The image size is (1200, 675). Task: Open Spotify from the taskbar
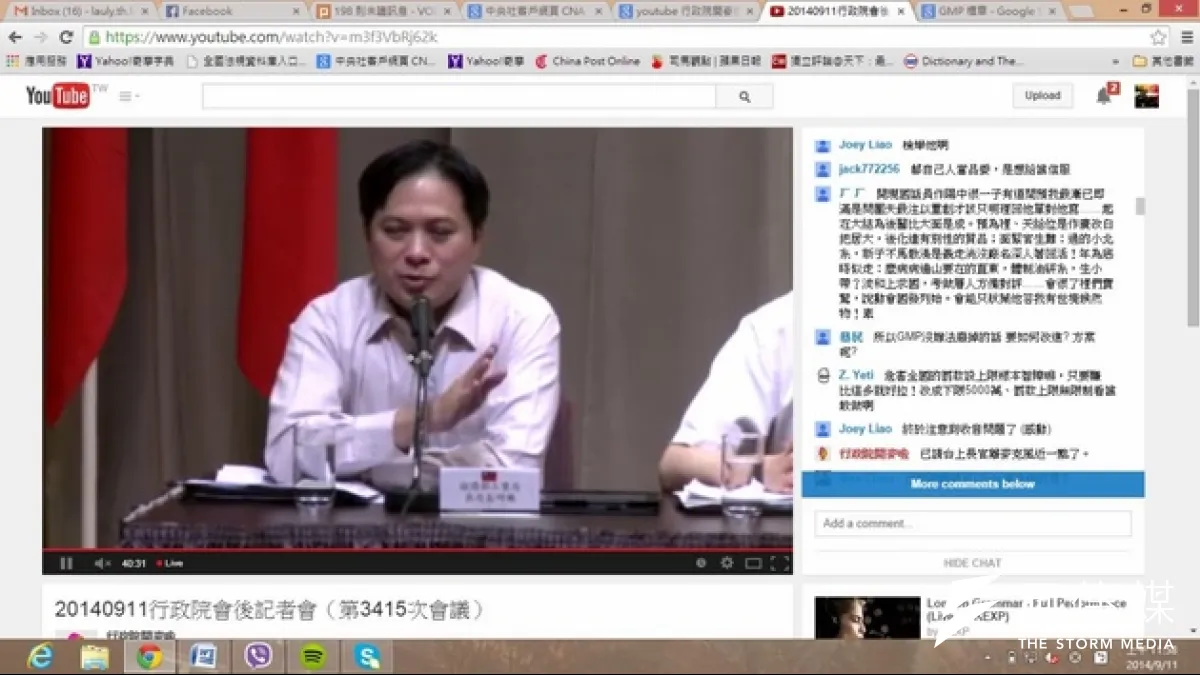[x=313, y=656]
